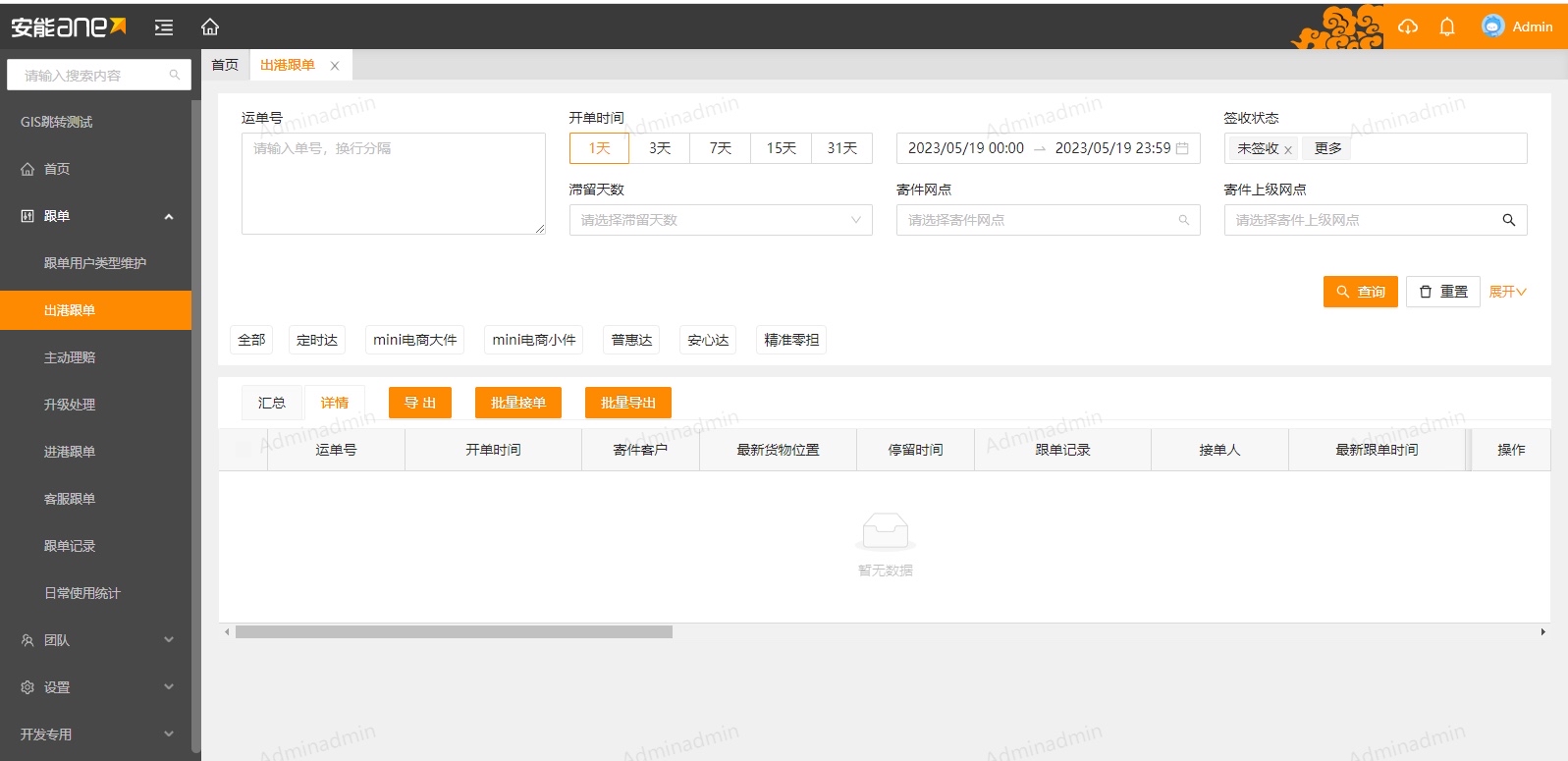Click the 批量导出 button
The image size is (1568, 761).
[628, 403]
